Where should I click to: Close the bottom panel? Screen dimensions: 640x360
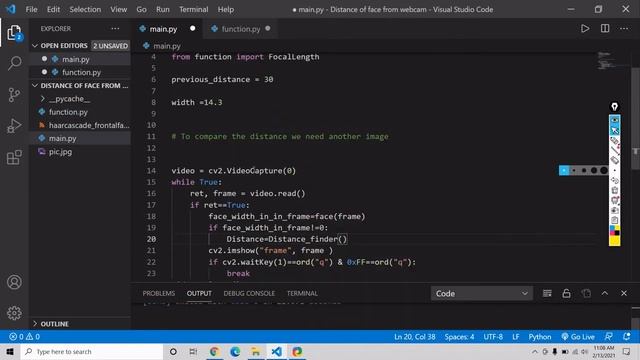coord(624,293)
